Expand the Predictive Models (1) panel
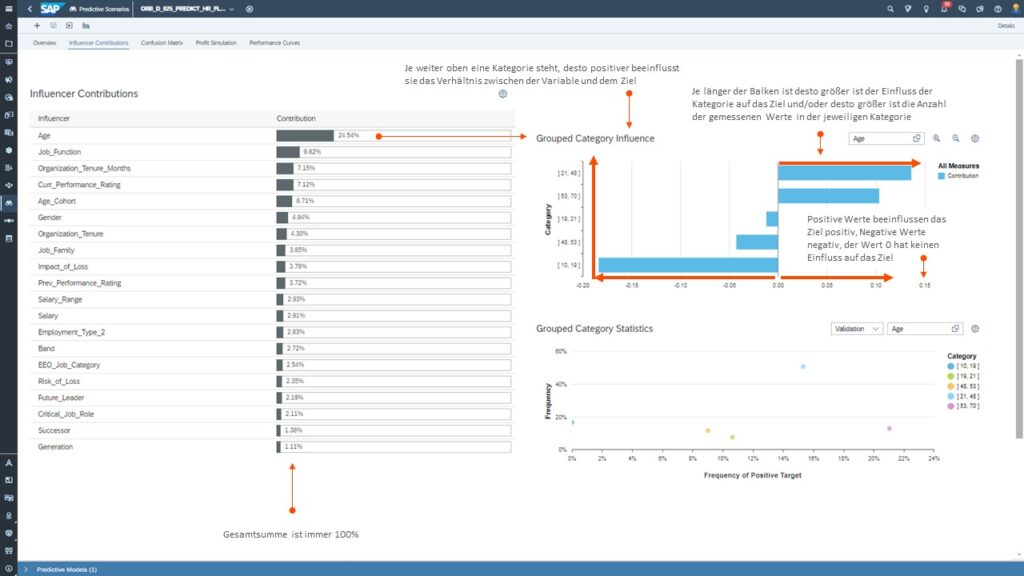This screenshot has width=1024, height=576. coord(25,569)
